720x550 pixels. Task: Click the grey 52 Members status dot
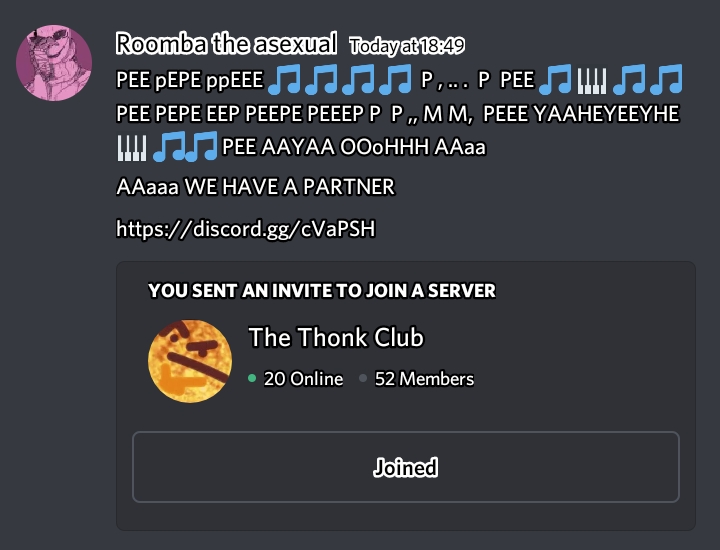[x=363, y=378]
